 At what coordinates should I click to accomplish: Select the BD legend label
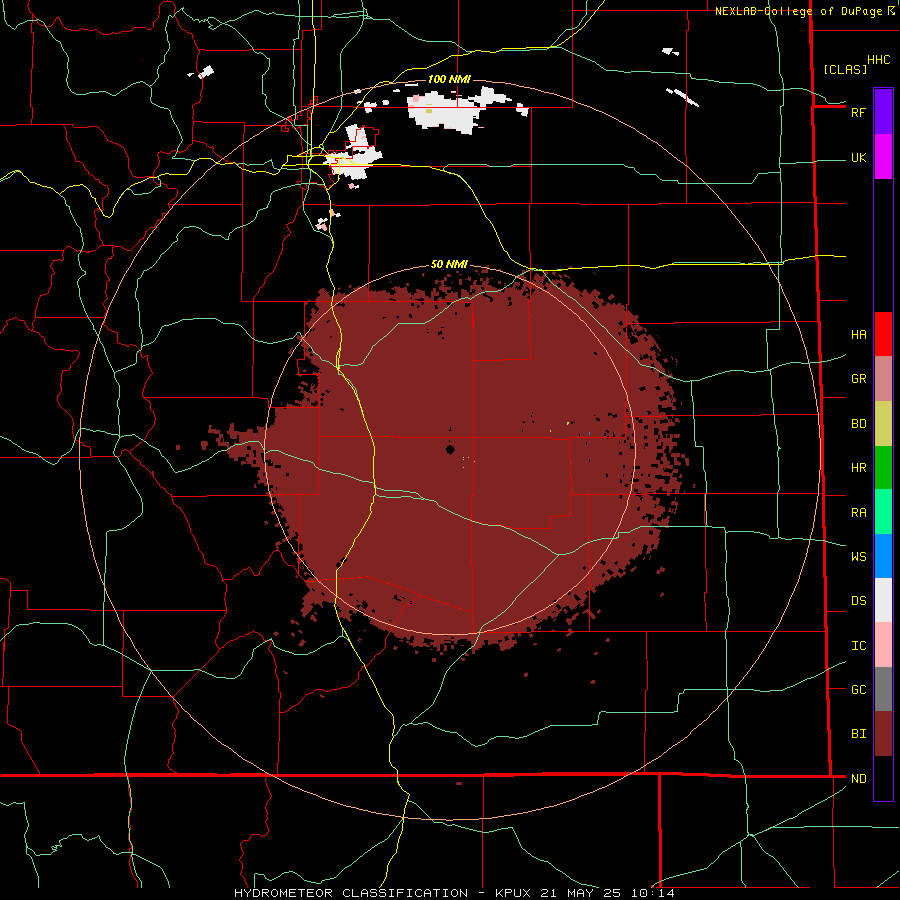[858, 424]
